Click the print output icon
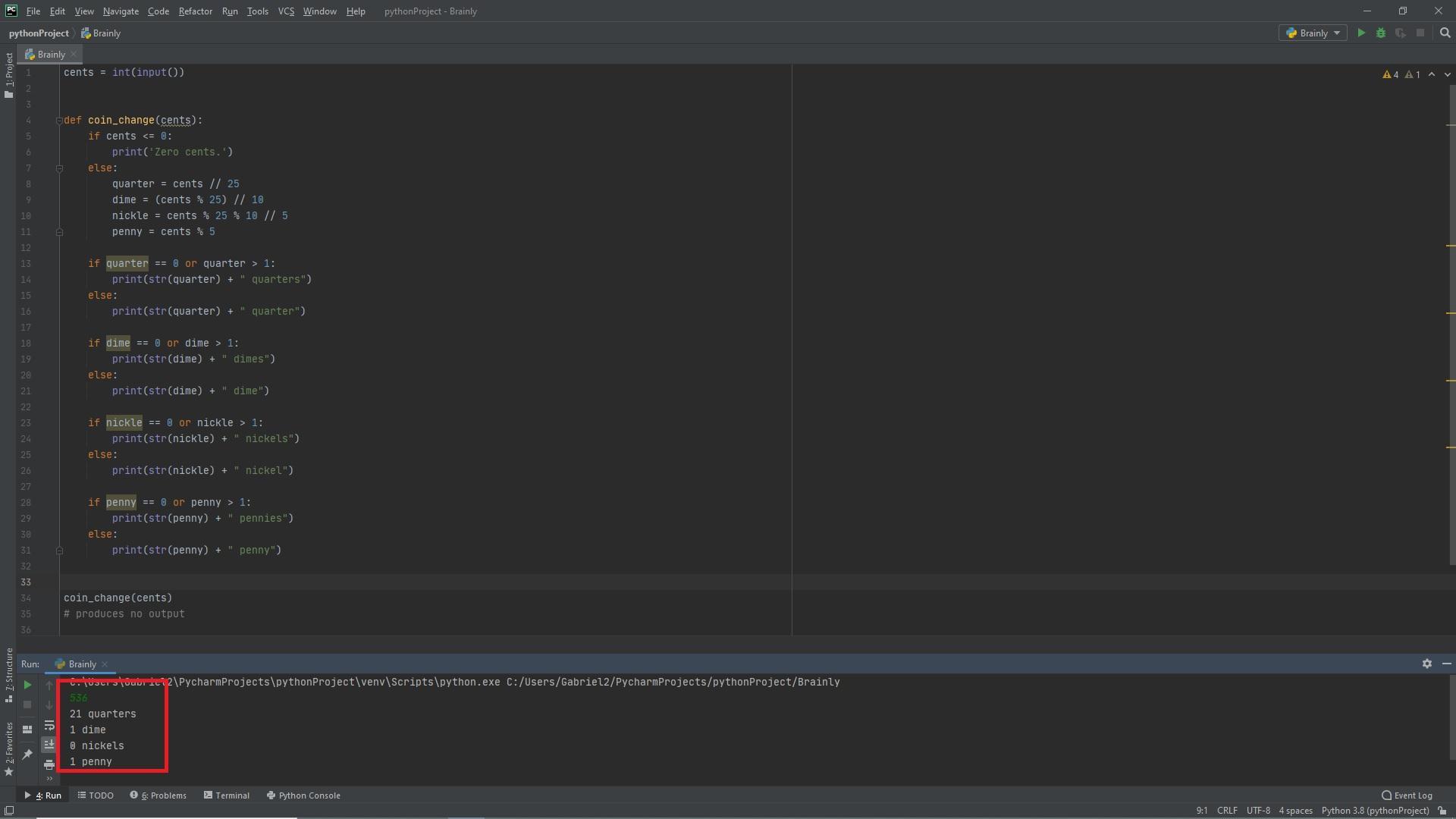This screenshot has width=1456, height=819. pos(49,764)
